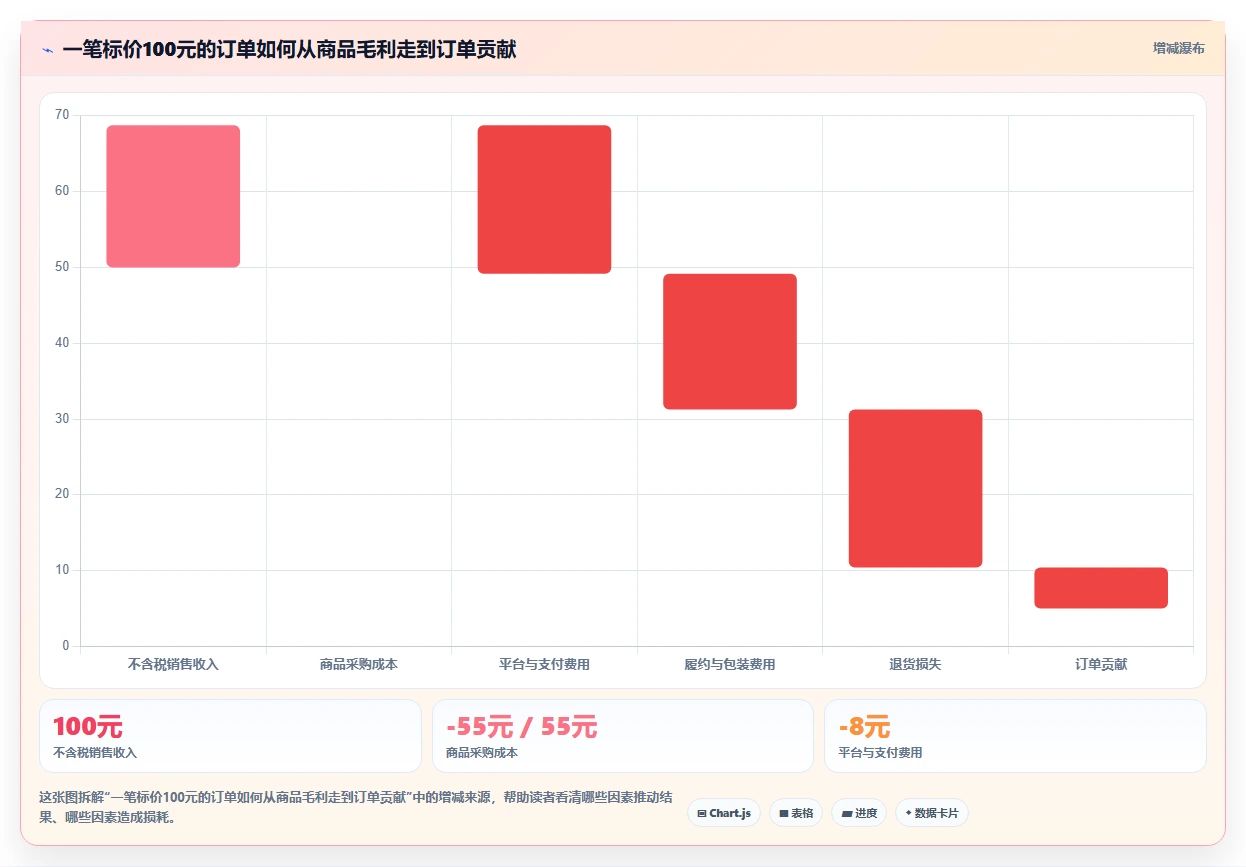Click the small red 订单贡献 bar

click(1101, 588)
